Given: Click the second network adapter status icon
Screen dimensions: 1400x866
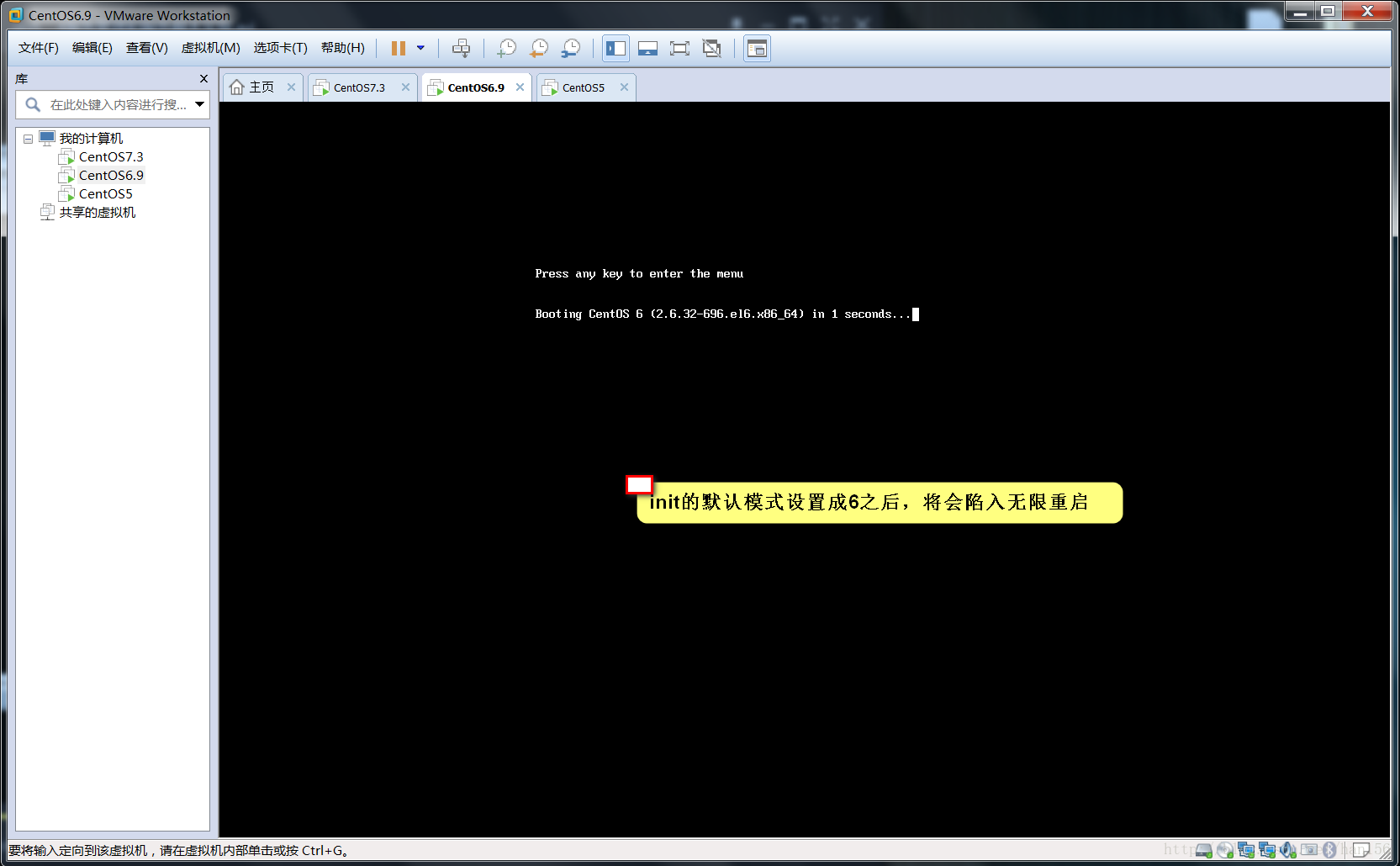Looking at the screenshot, I should [1267, 850].
